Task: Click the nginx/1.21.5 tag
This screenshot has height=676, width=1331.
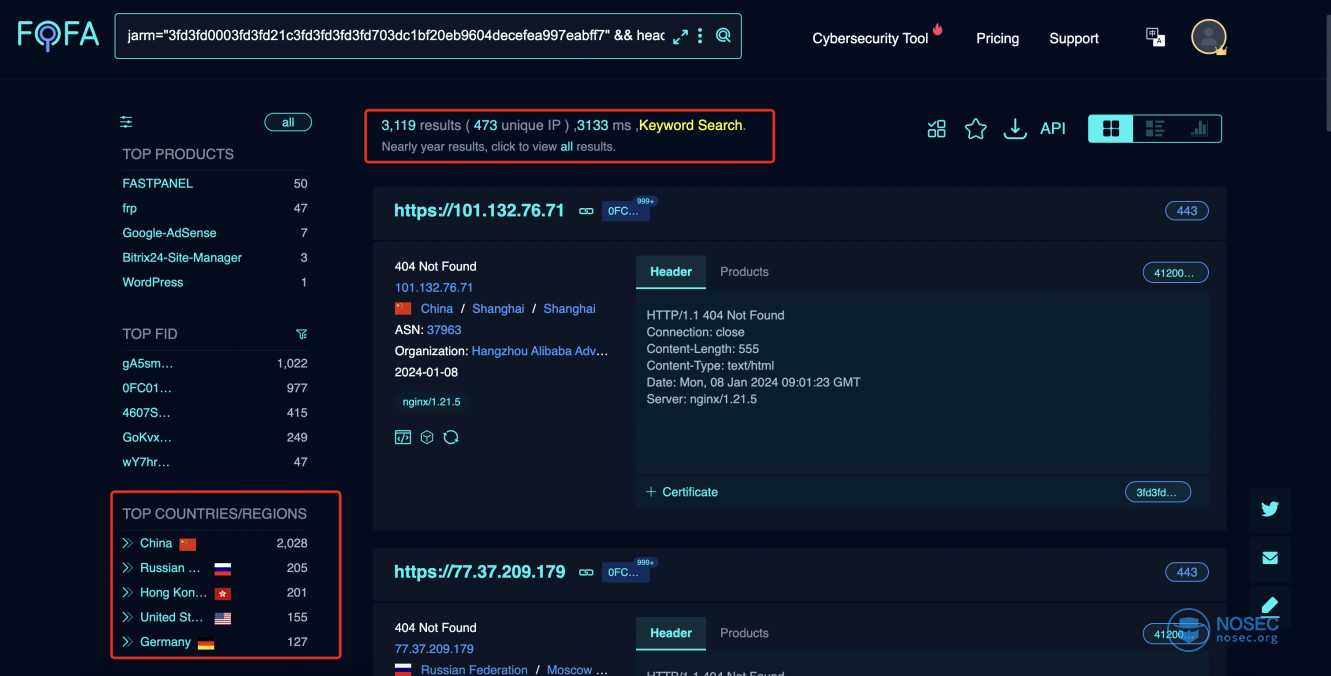Action: 433,401
